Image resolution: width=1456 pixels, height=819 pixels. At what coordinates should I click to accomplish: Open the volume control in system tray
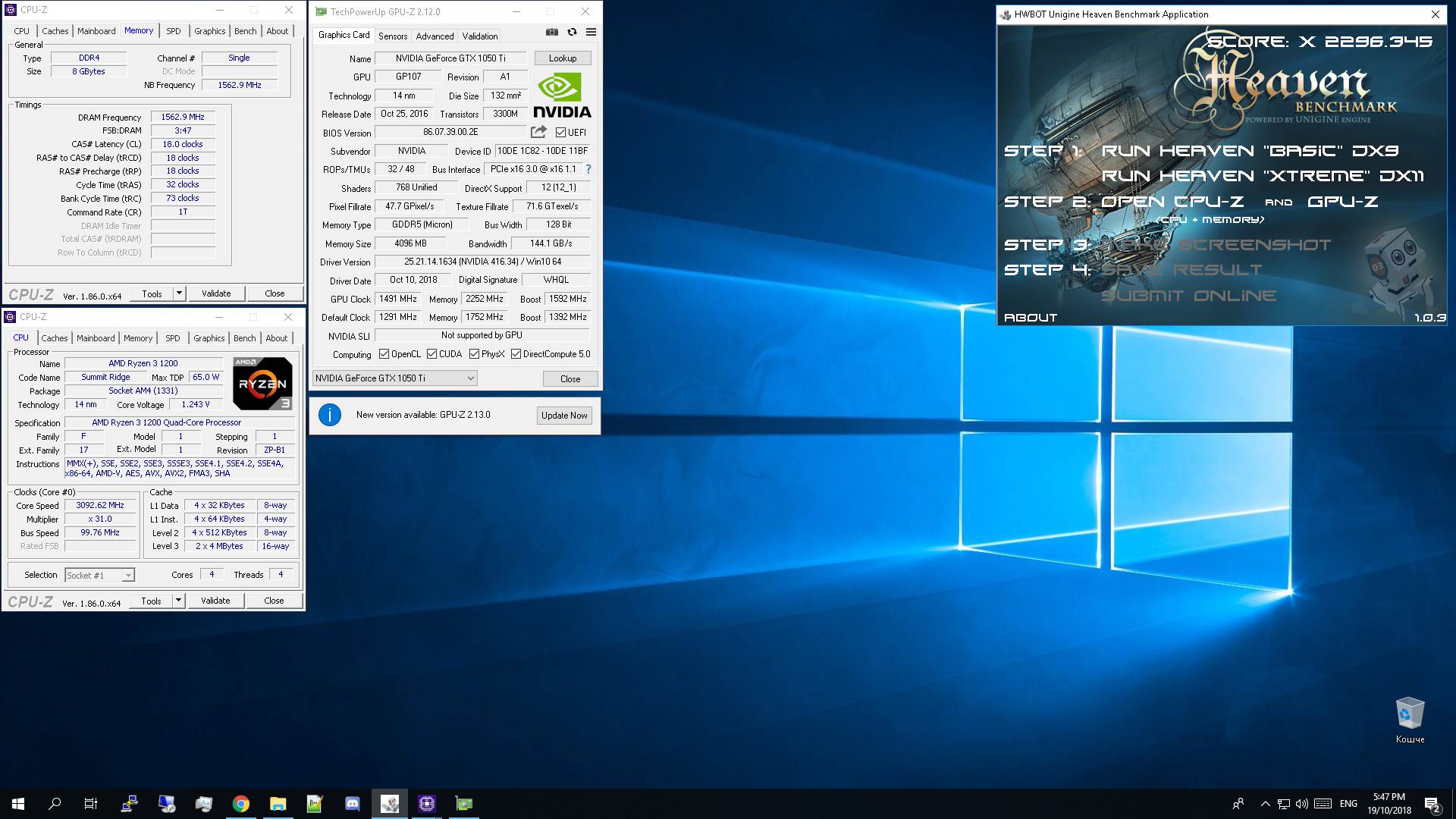coord(1302,804)
